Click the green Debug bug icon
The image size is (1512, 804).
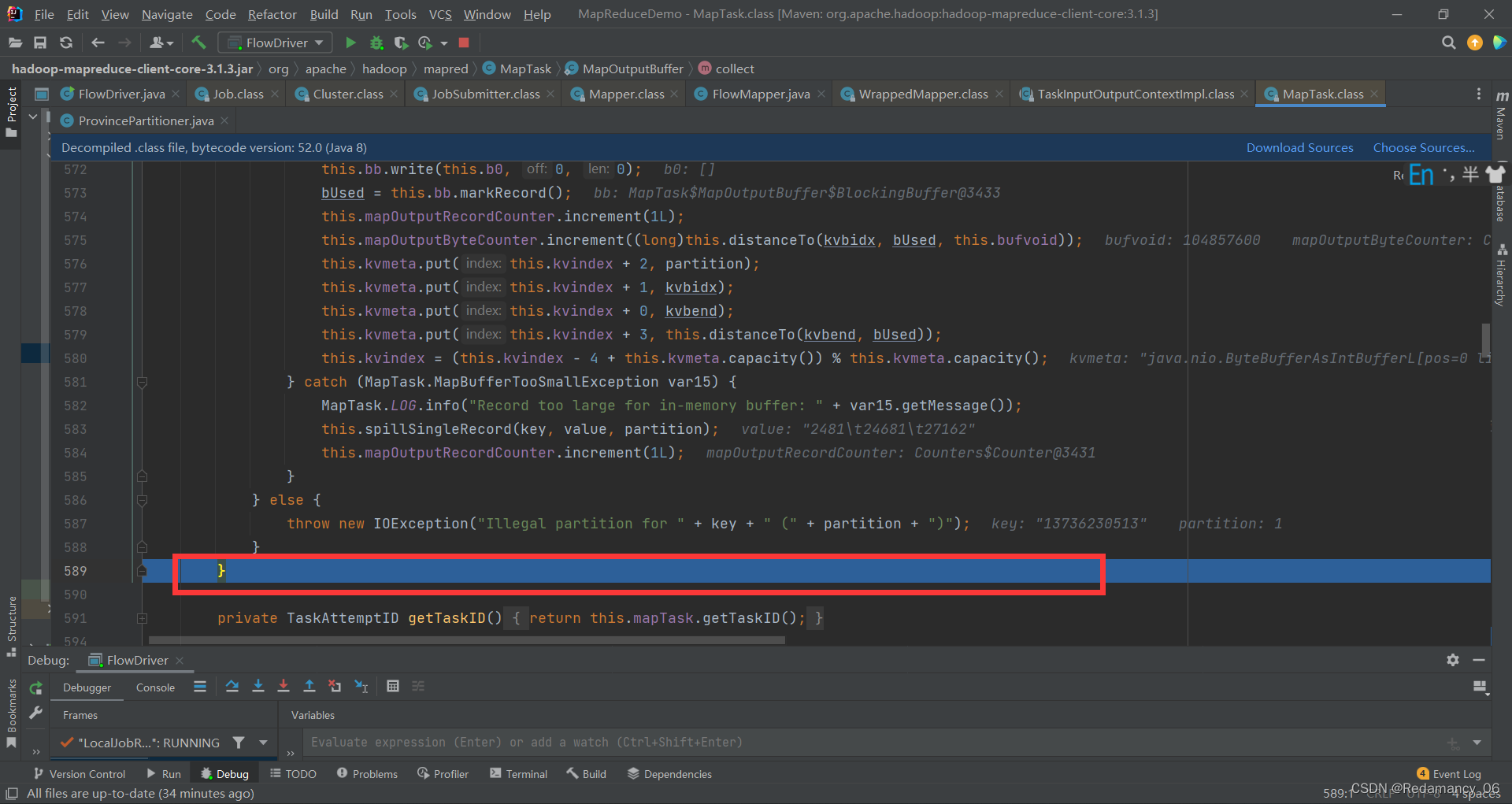click(x=376, y=43)
